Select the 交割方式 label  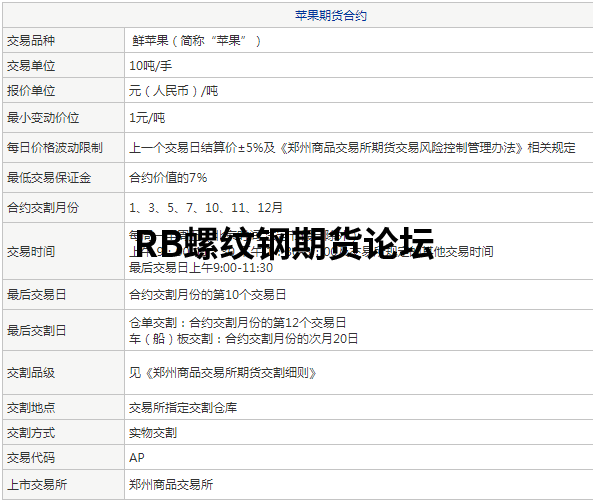(x=31, y=433)
